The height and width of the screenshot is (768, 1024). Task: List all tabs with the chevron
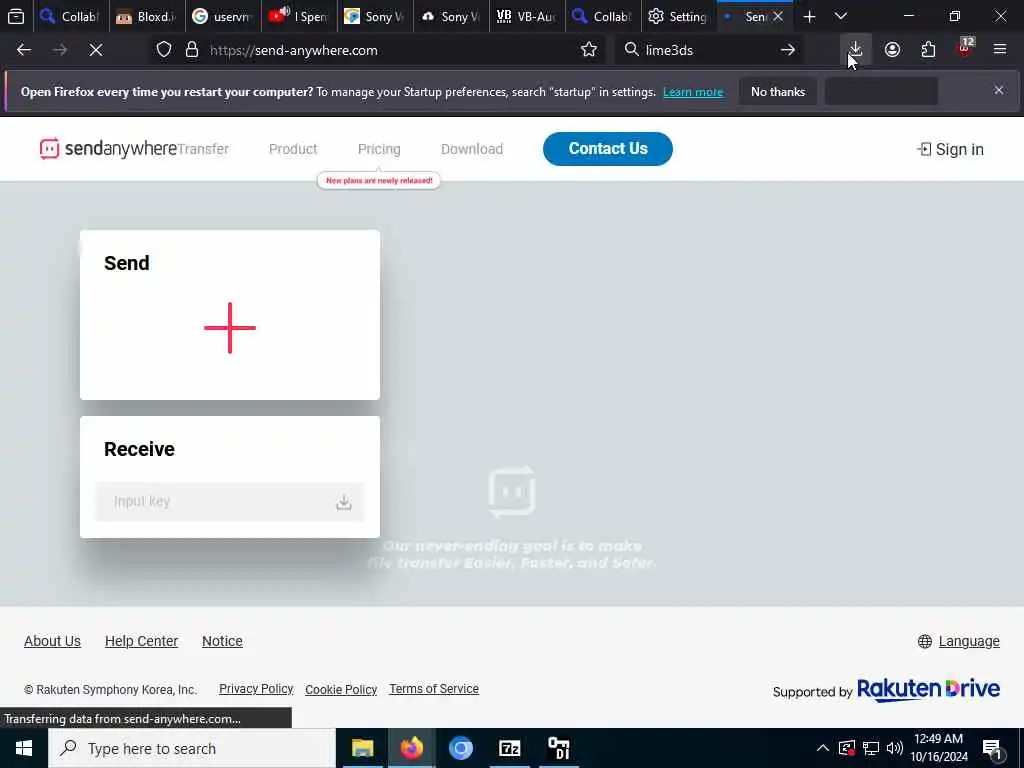point(840,16)
